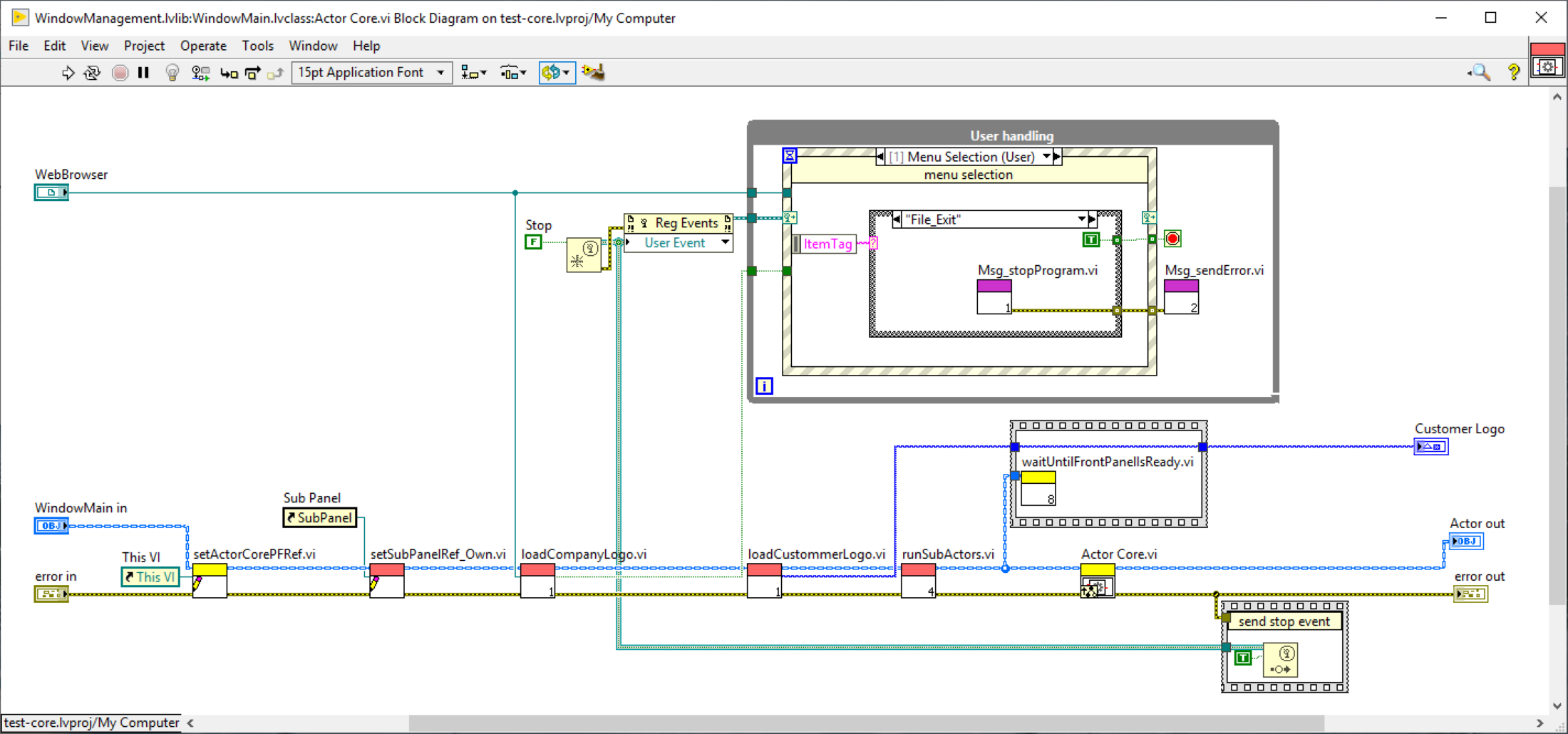Open the Edit menu
Image resolution: width=1568 pixels, height=734 pixels.
click(54, 46)
